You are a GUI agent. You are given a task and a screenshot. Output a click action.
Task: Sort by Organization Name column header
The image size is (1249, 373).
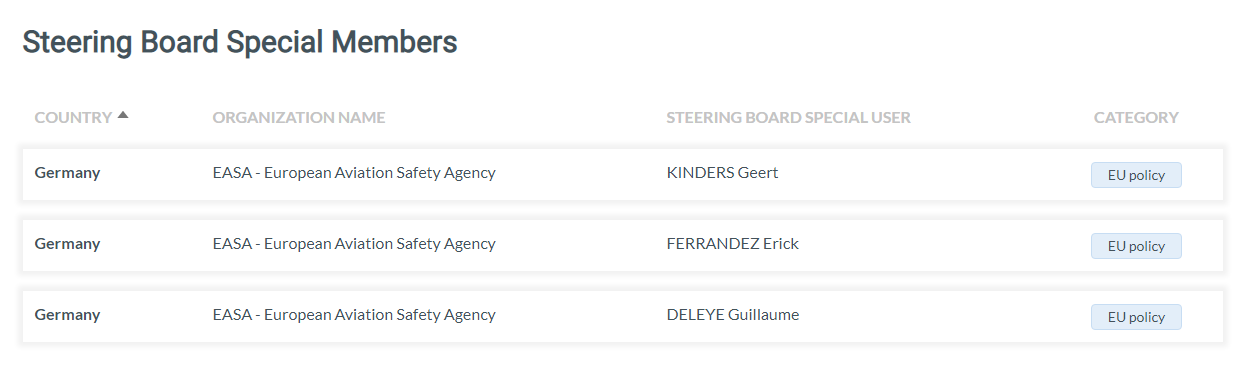[299, 117]
